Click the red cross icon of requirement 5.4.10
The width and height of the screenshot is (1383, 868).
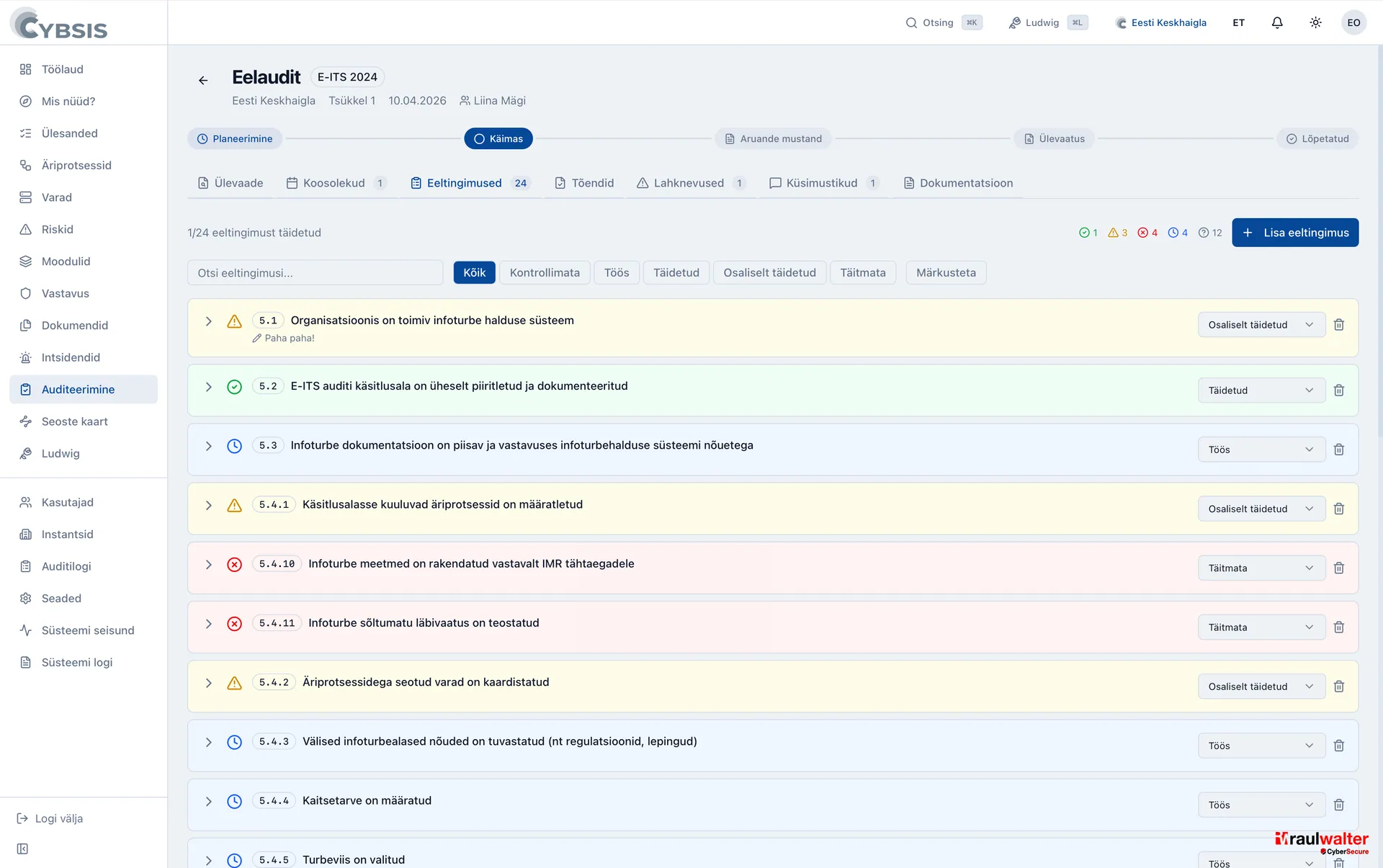pyautogui.click(x=234, y=565)
